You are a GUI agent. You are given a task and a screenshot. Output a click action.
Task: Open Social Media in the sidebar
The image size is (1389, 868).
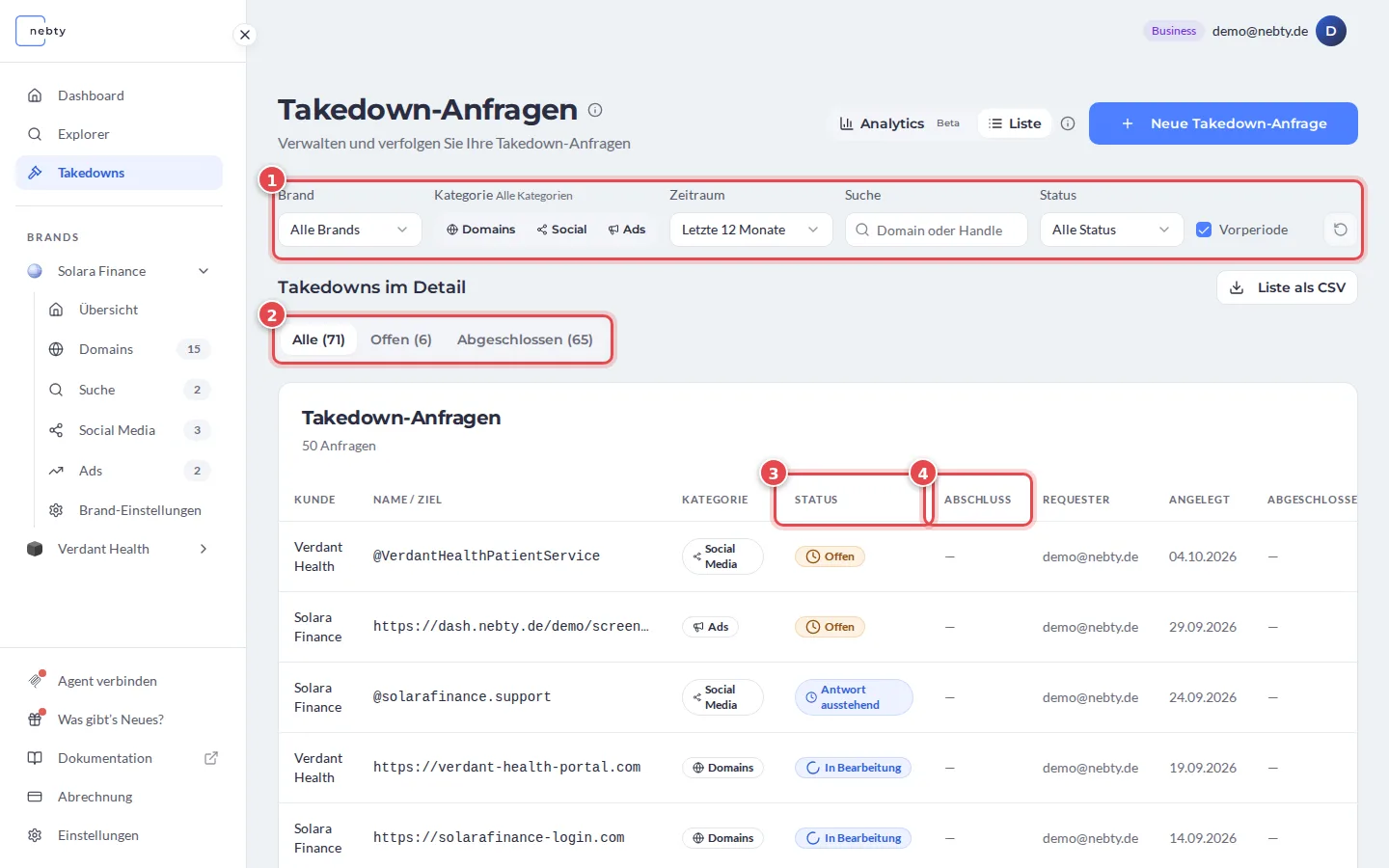pos(129,430)
